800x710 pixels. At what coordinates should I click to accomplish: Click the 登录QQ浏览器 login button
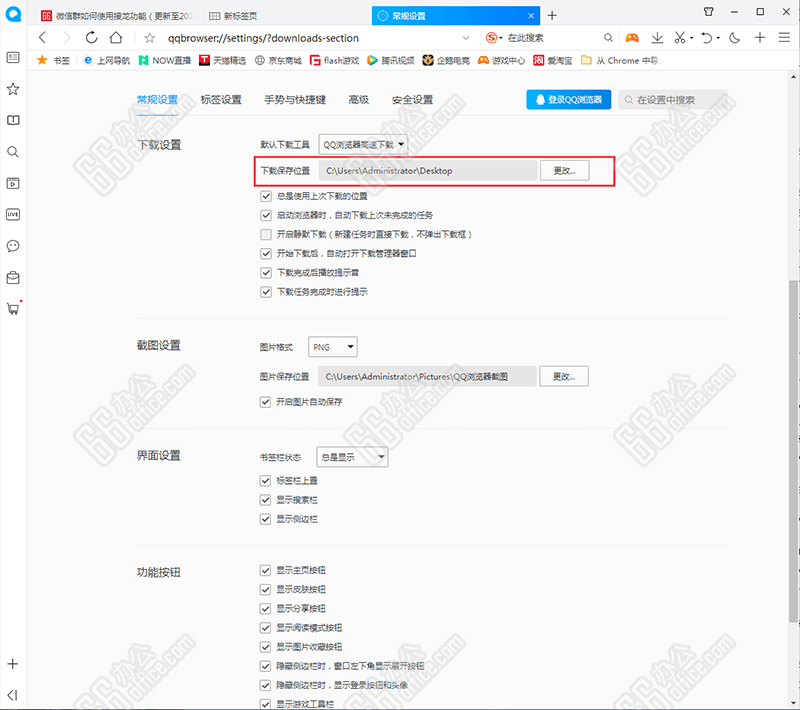tap(568, 100)
